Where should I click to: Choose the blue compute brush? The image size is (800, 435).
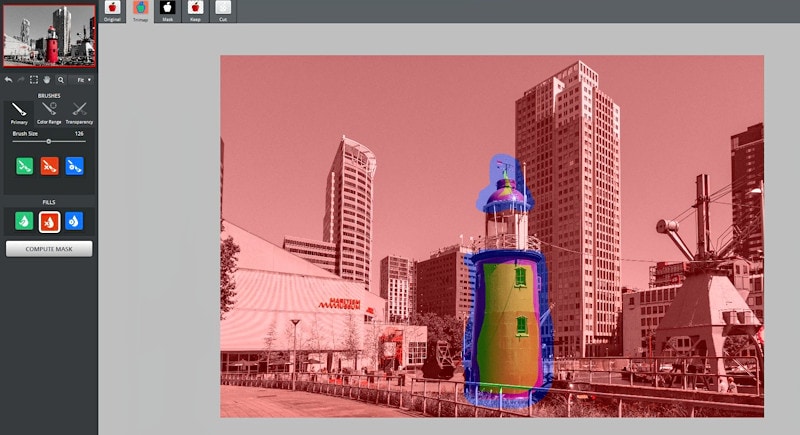tap(74, 166)
